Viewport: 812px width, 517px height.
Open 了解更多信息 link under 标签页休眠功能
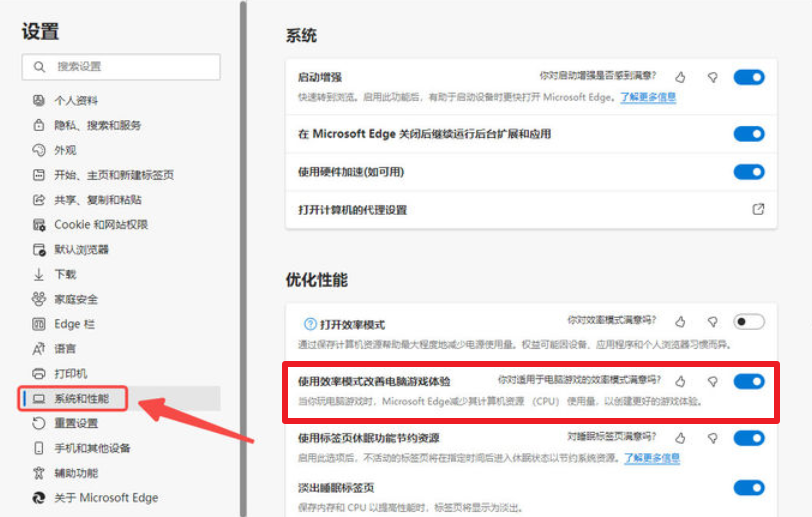tap(651, 458)
